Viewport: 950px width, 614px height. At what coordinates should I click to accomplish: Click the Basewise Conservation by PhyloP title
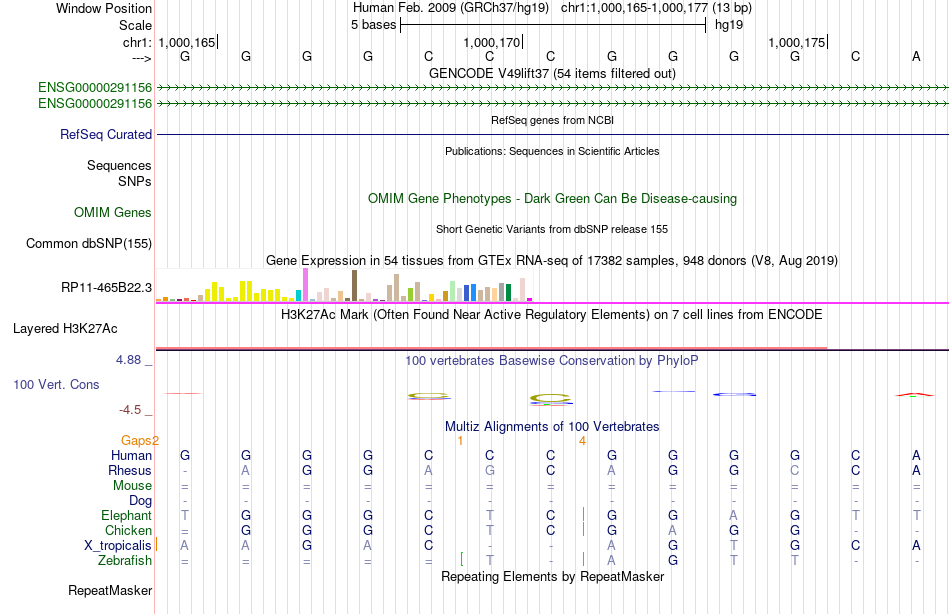552,361
